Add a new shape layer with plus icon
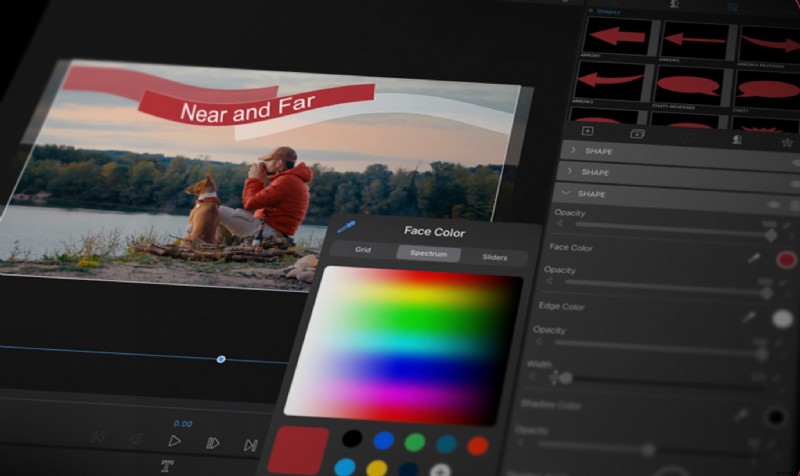Viewport: 800px width, 476px height. tap(587, 131)
